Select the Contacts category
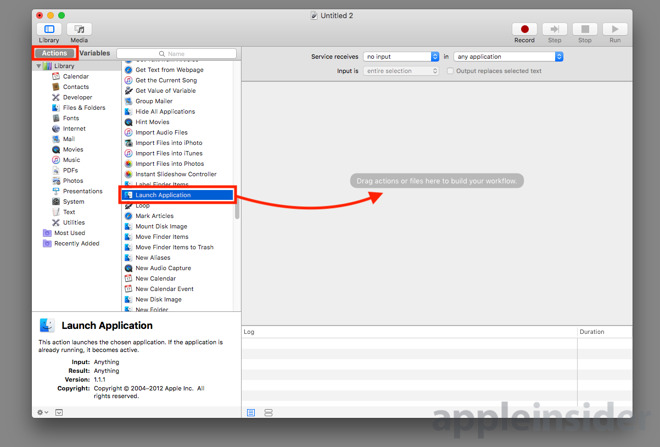This screenshot has width=660, height=447. coord(76,87)
